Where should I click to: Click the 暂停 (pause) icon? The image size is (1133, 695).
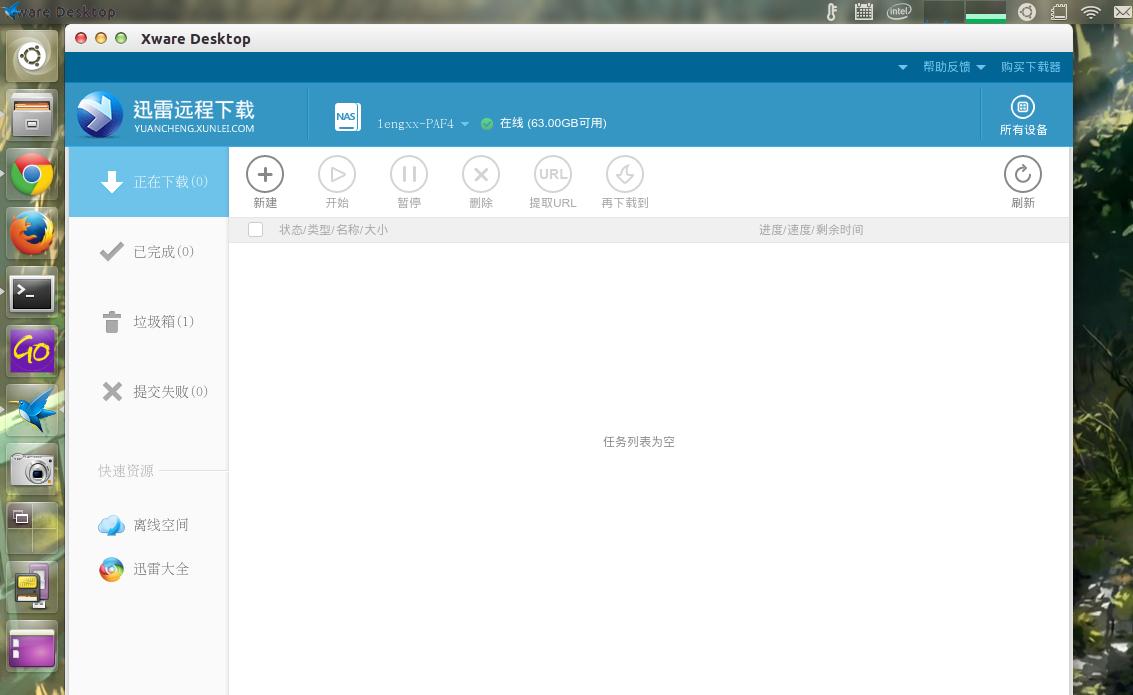pos(409,174)
